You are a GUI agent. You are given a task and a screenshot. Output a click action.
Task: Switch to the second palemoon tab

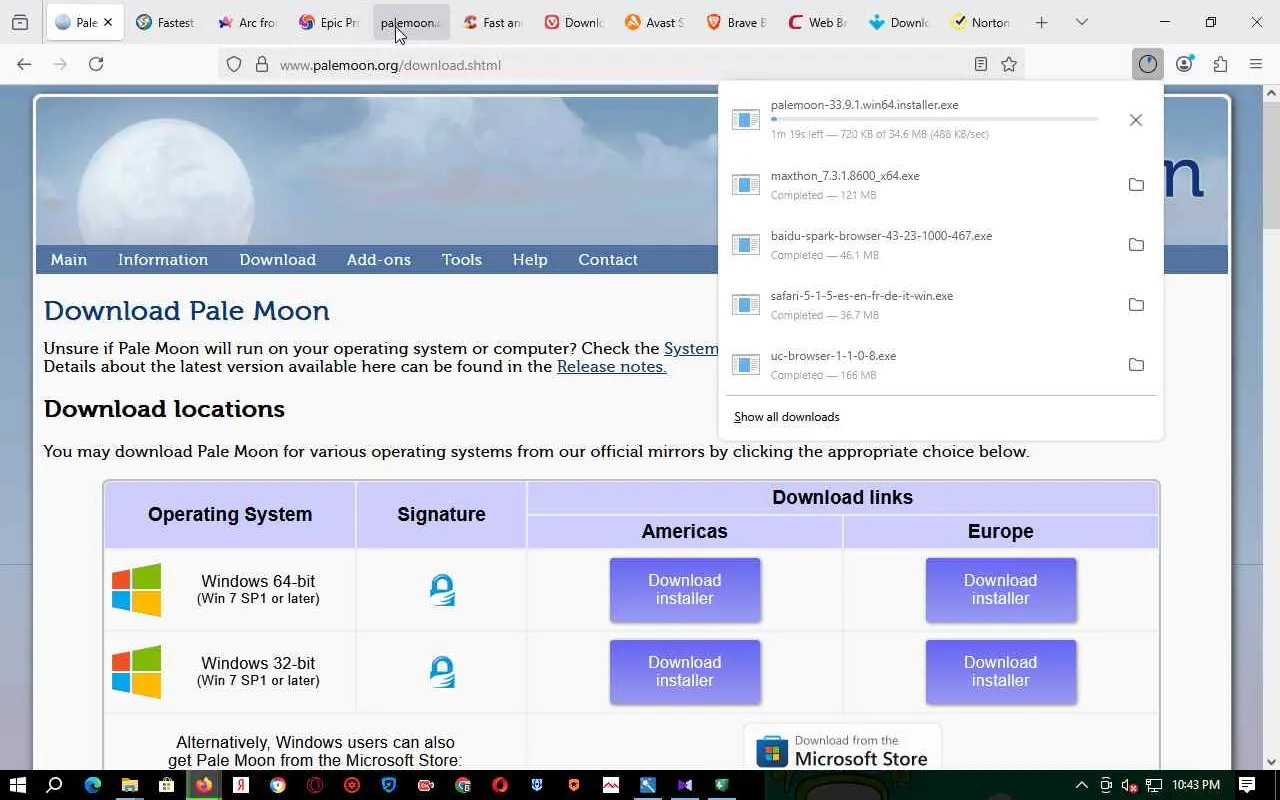pyautogui.click(x=411, y=22)
